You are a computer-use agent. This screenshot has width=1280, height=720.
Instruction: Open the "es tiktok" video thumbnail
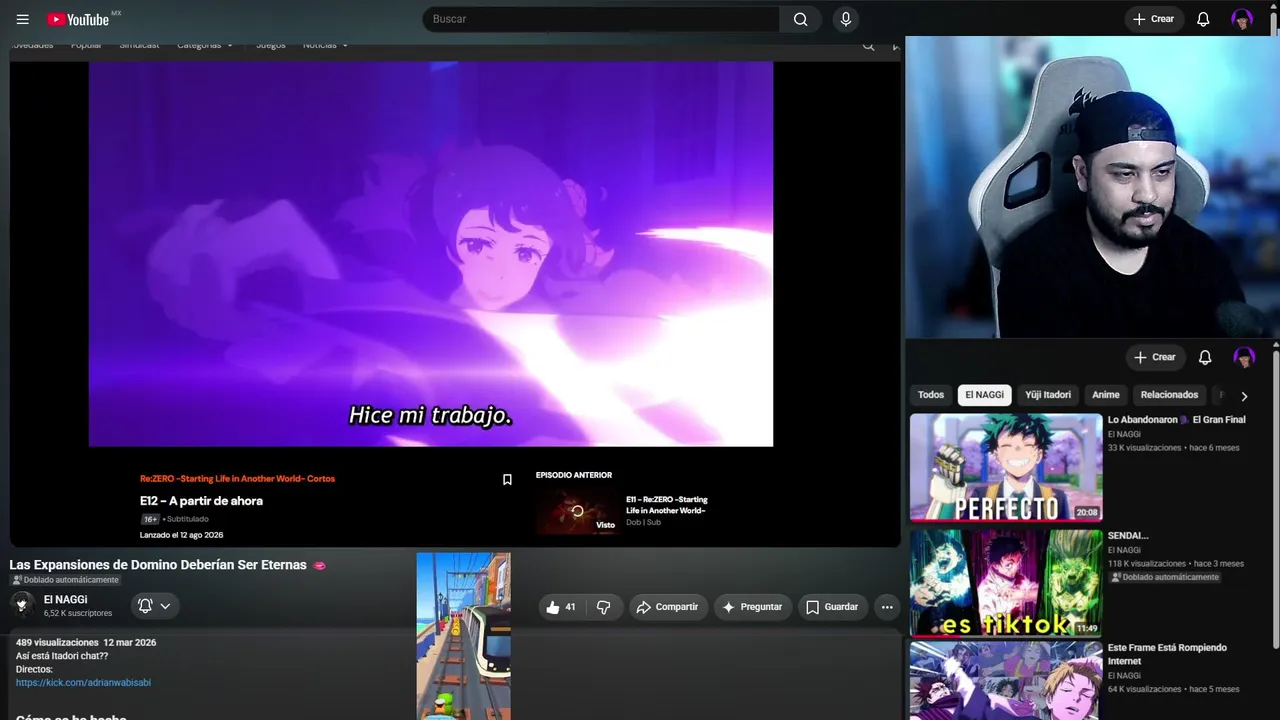pos(1006,583)
